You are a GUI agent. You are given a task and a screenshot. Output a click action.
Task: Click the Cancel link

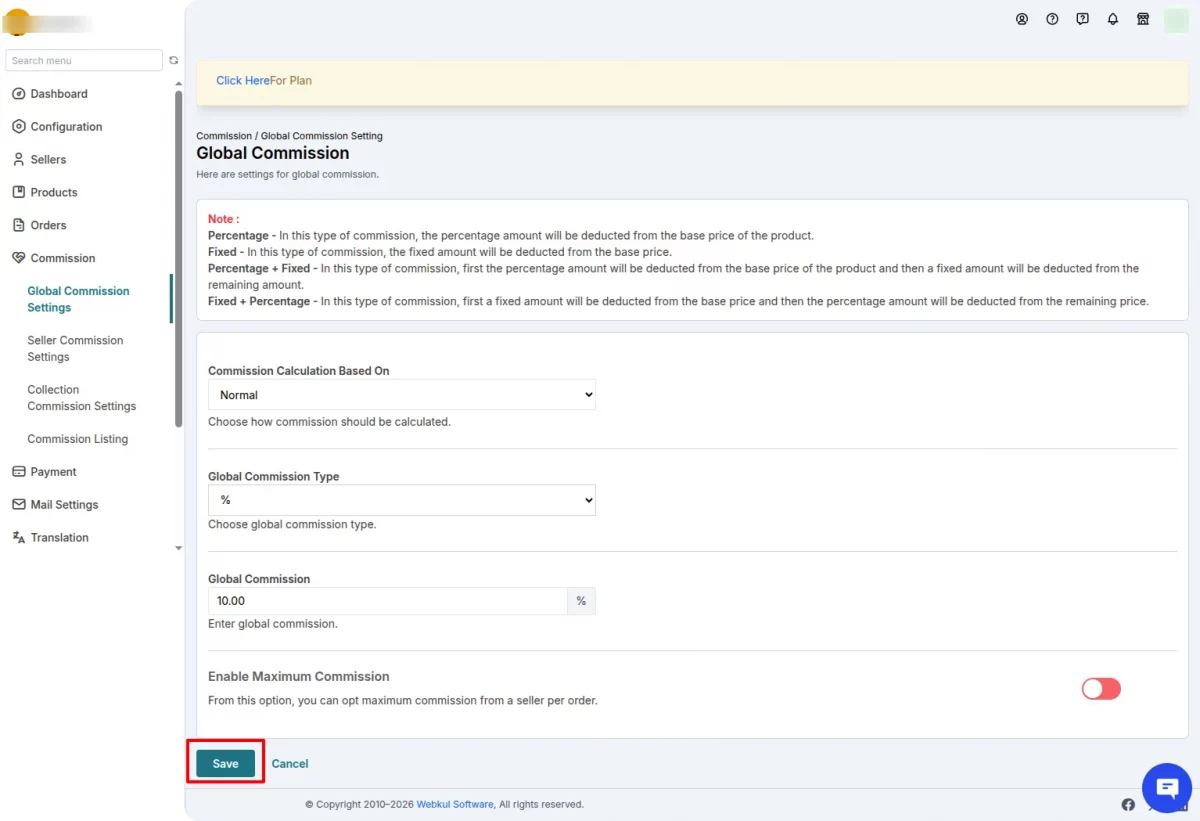click(290, 764)
